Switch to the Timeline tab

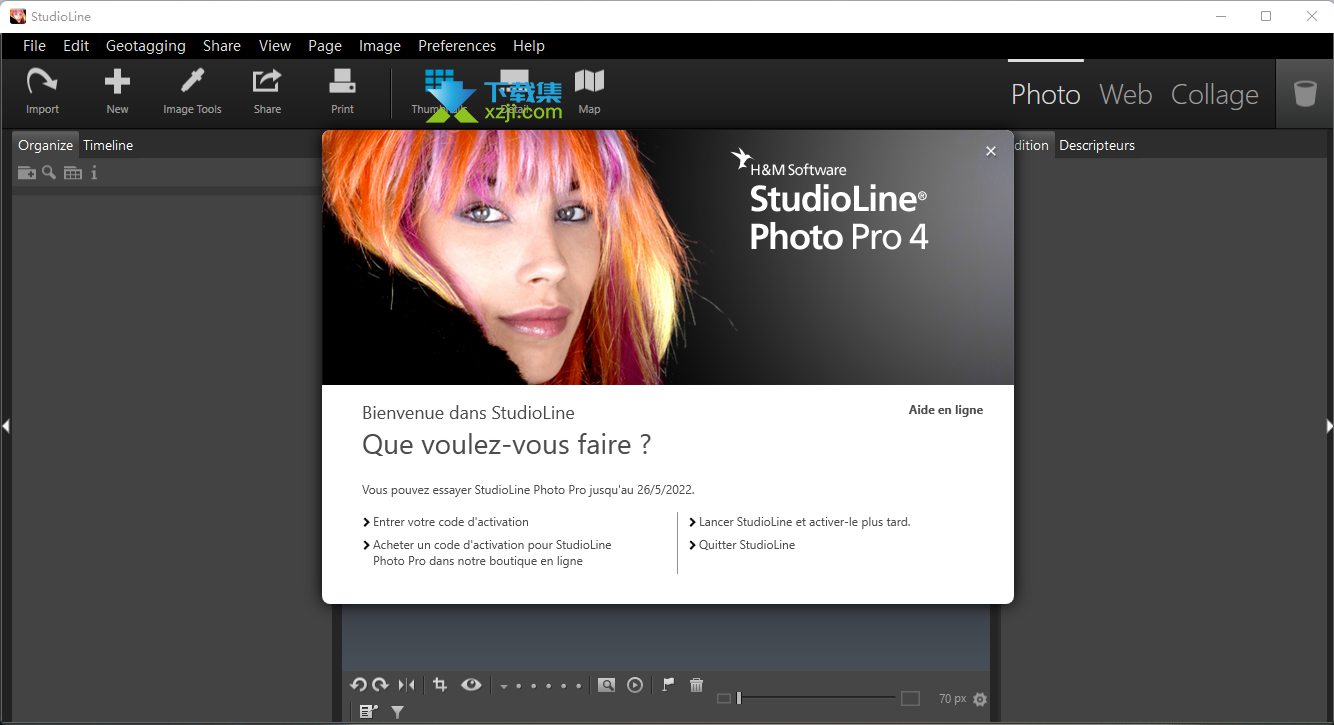tap(108, 145)
